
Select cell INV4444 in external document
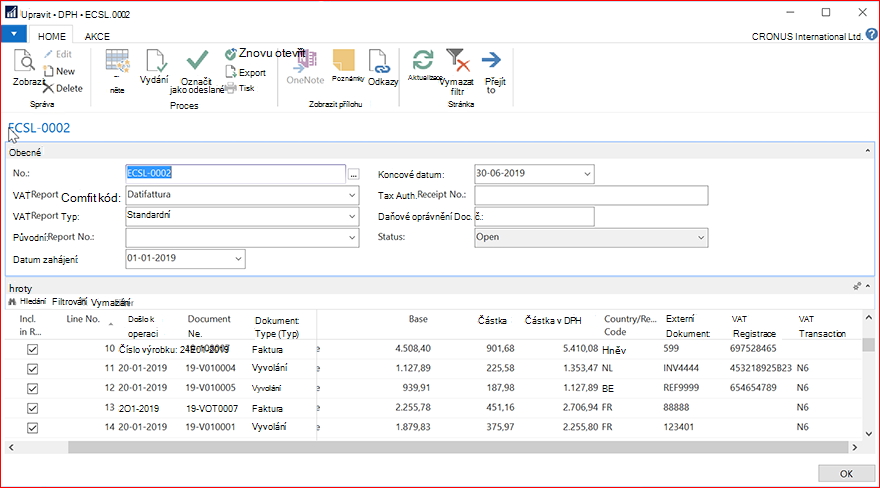[x=681, y=368]
